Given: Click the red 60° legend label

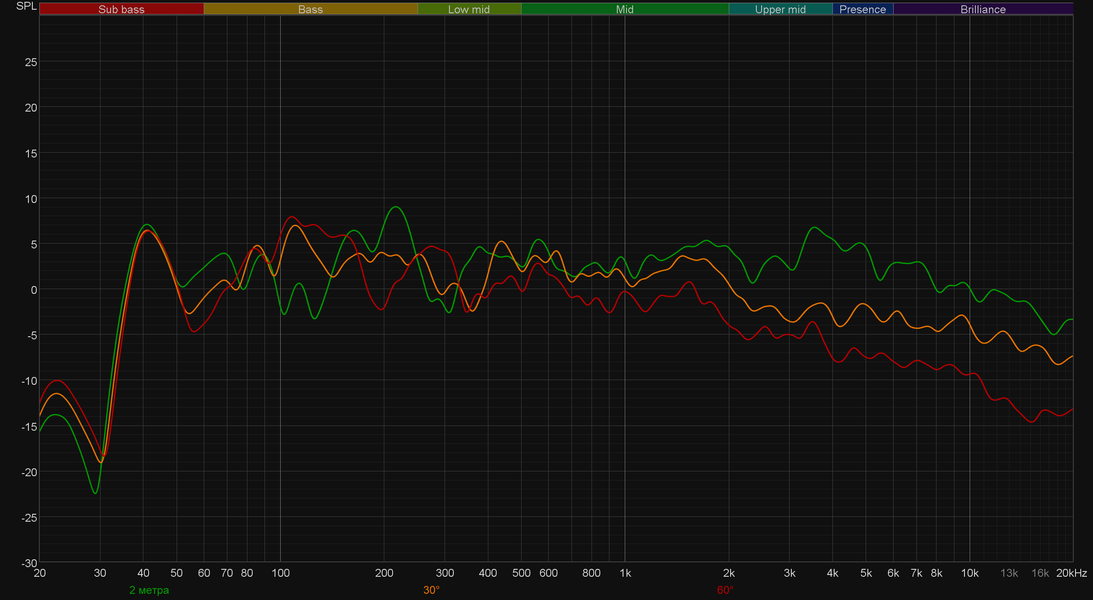Looking at the screenshot, I should 725,590.
